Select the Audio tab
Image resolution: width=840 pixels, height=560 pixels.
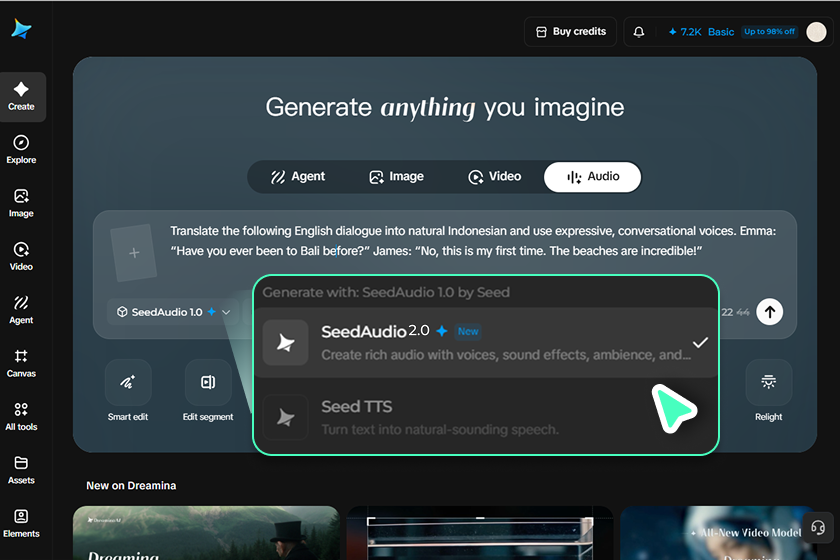point(592,177)
